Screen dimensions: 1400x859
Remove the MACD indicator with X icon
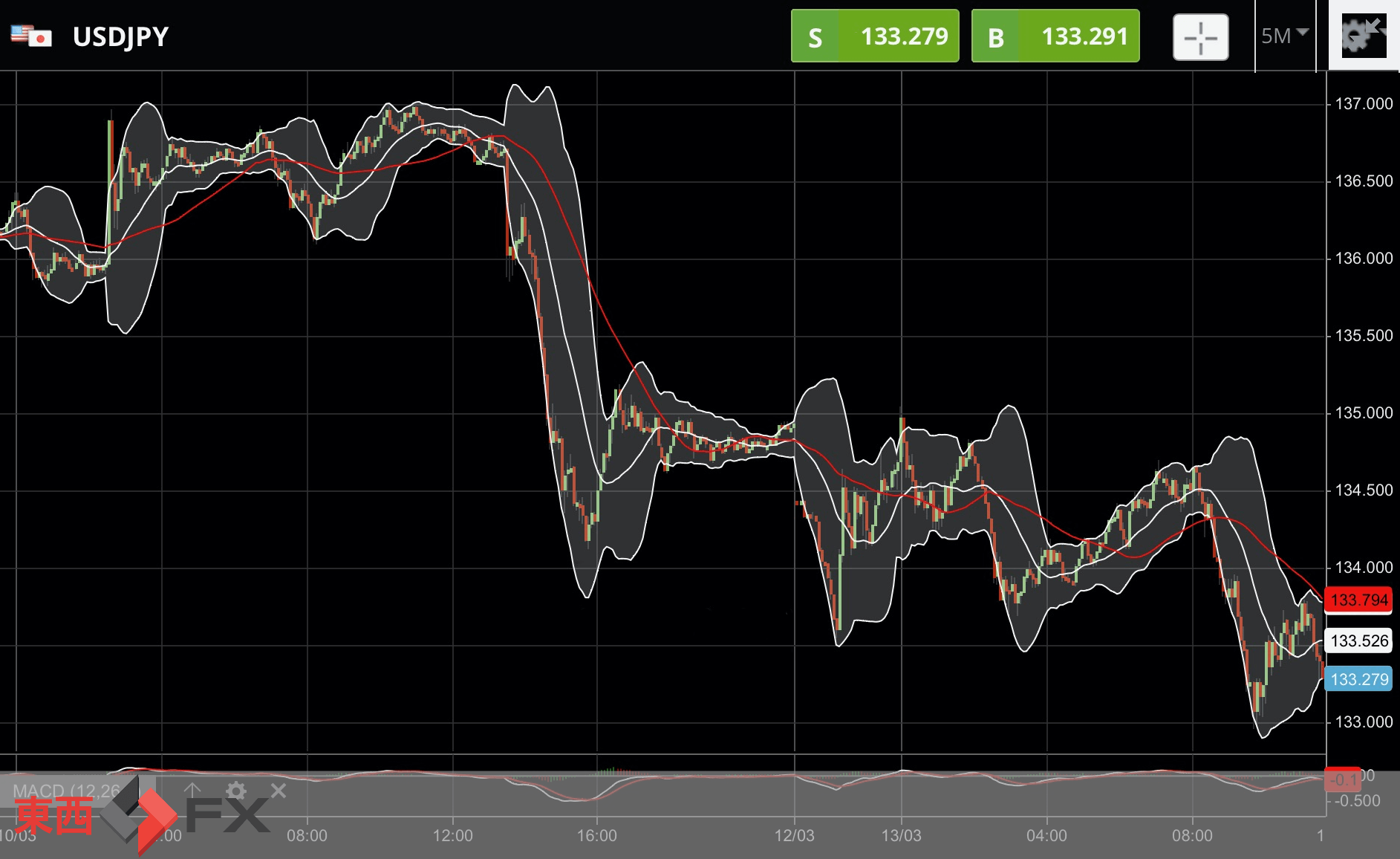tap(279, 791)
